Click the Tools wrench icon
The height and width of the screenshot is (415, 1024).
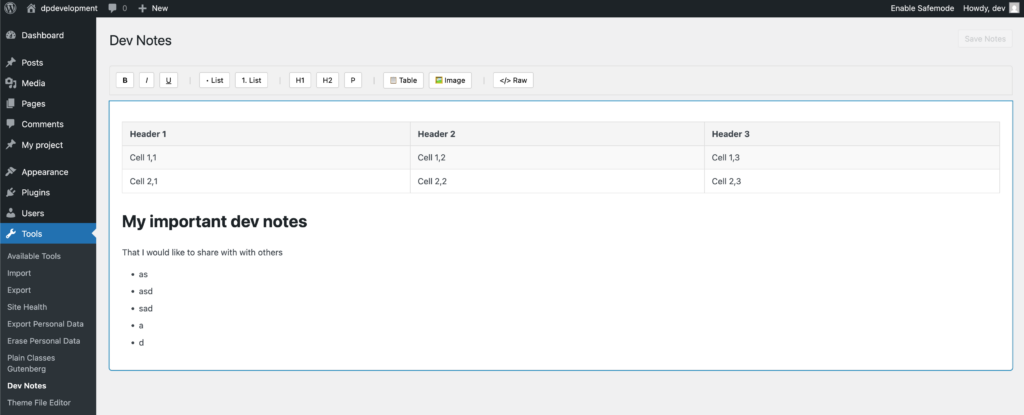click(x=10, y=233)
